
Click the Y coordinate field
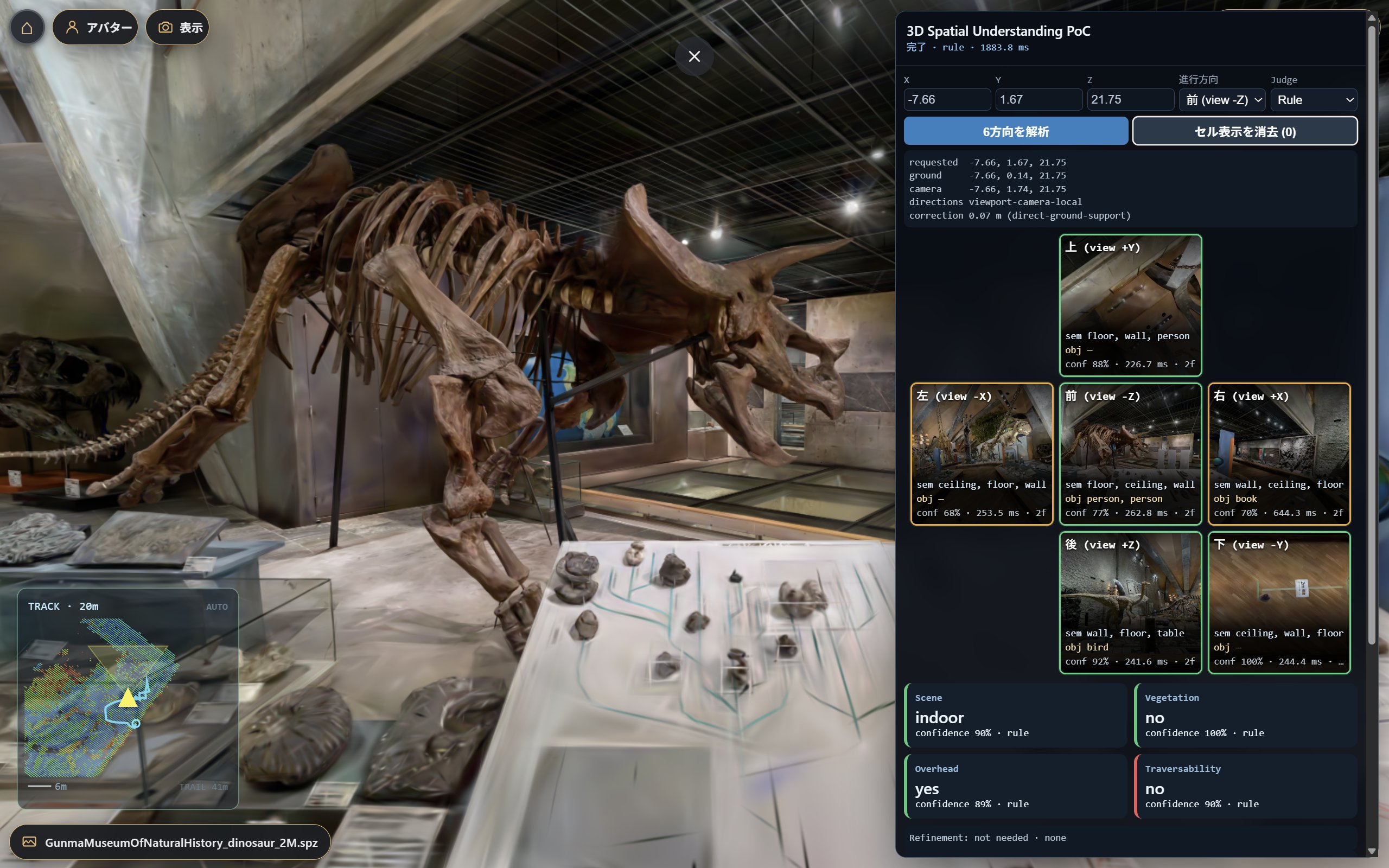tap(1039, 99)
